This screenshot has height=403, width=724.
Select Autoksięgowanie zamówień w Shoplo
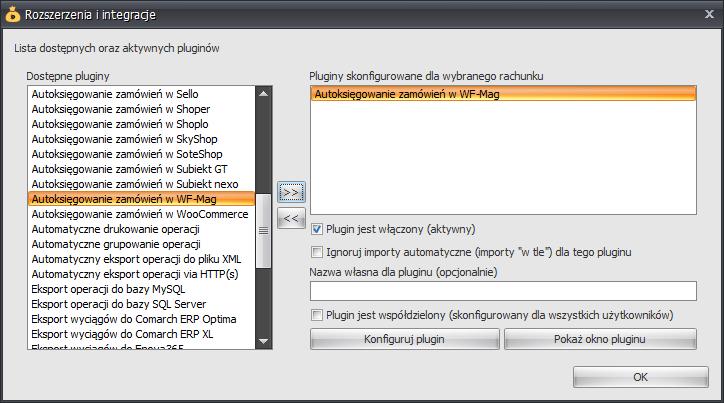pyautogui.click(x=141, y=124)
